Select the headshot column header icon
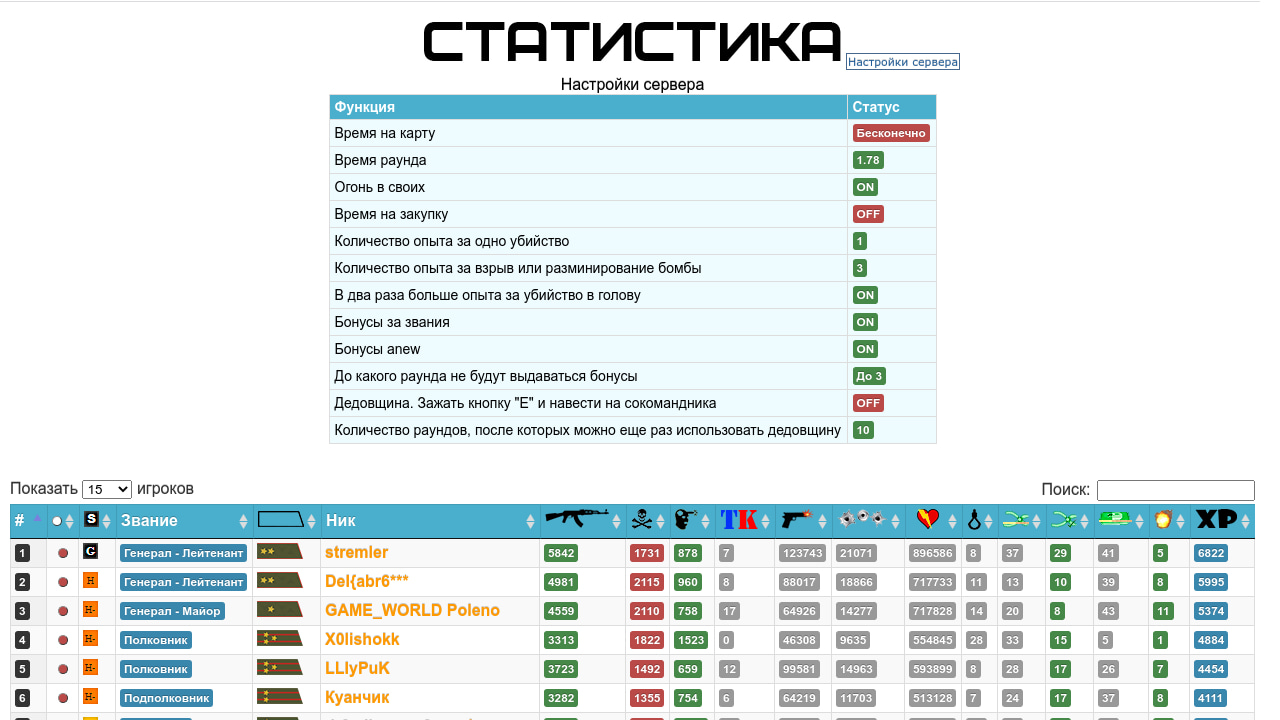The width and height of the screenshot is (1280, 720). 686,520
